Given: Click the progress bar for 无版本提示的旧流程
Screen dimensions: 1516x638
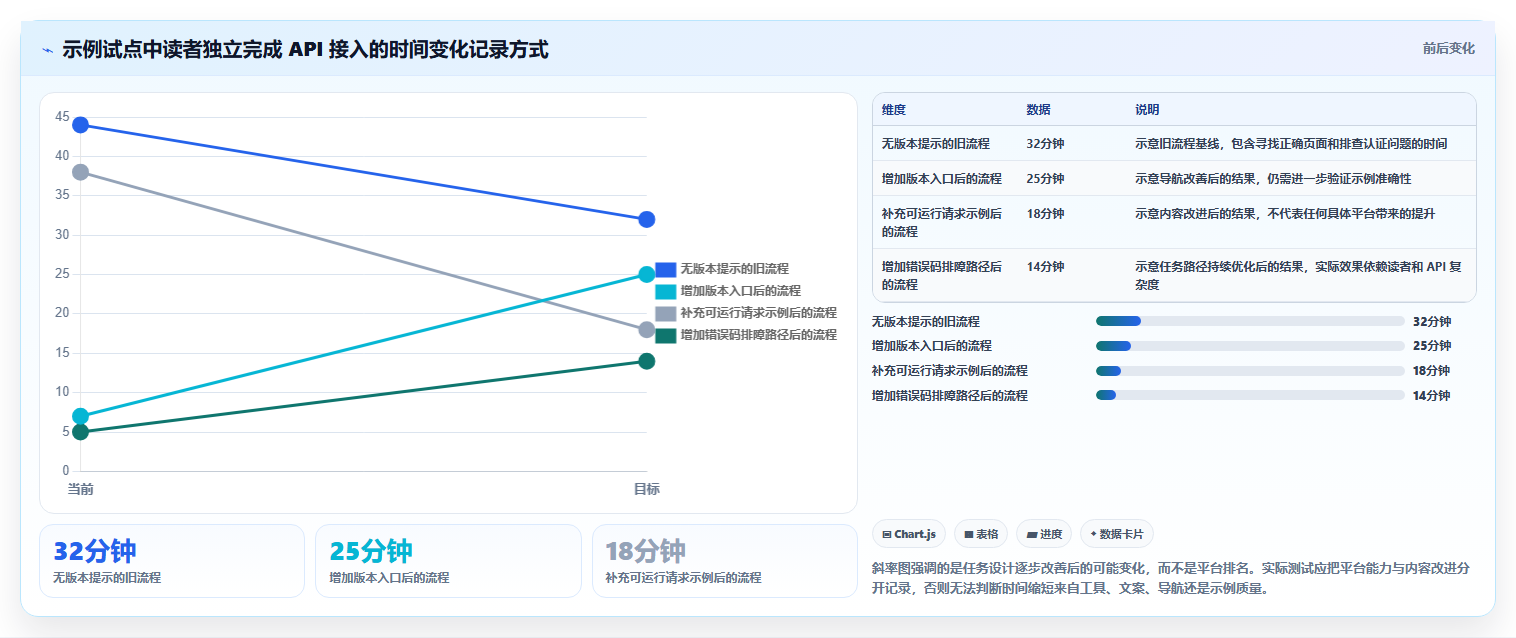Looking at the screenshot, I should coord(1250,321).
